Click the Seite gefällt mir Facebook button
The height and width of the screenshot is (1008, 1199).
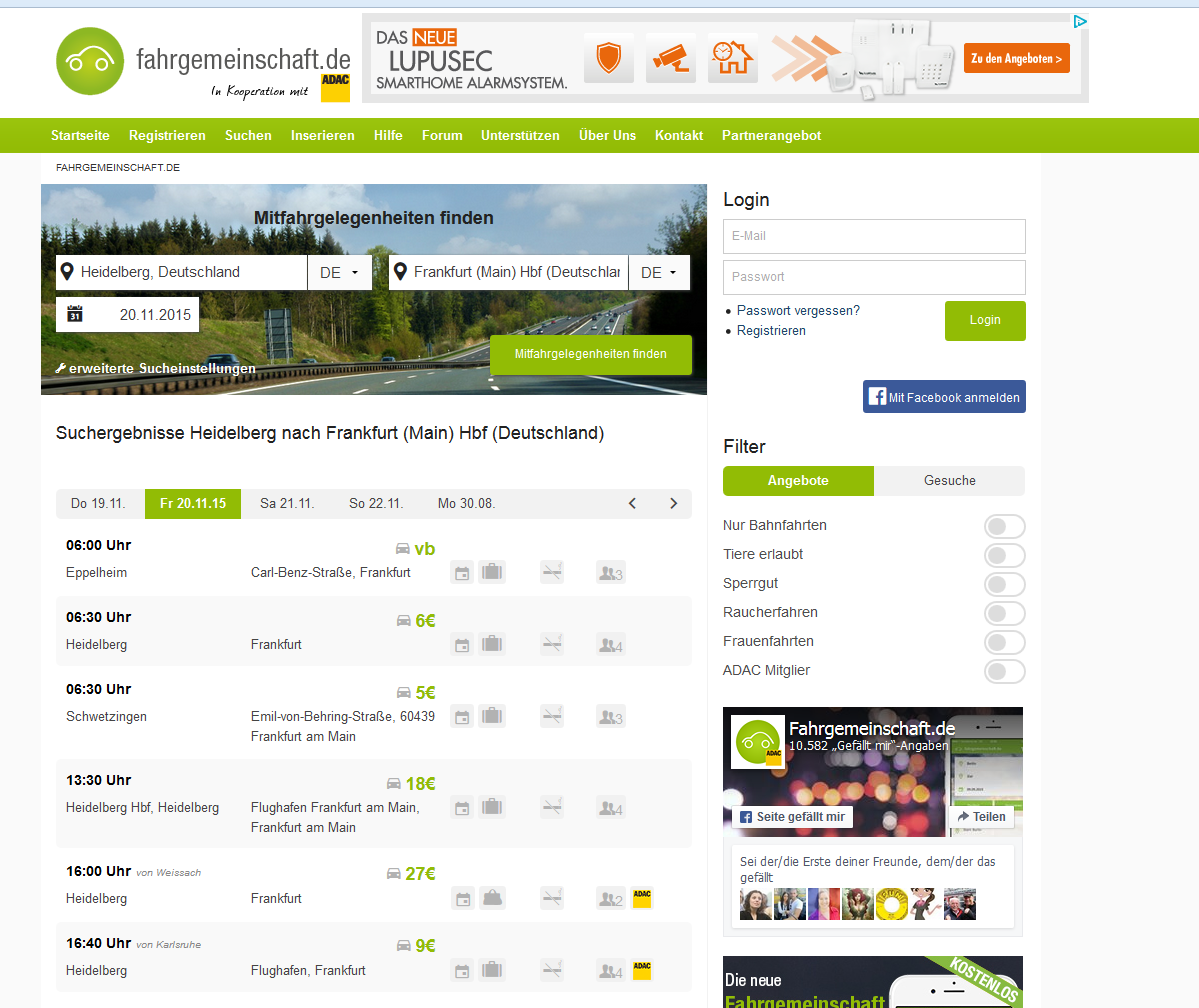click(792, 817)
